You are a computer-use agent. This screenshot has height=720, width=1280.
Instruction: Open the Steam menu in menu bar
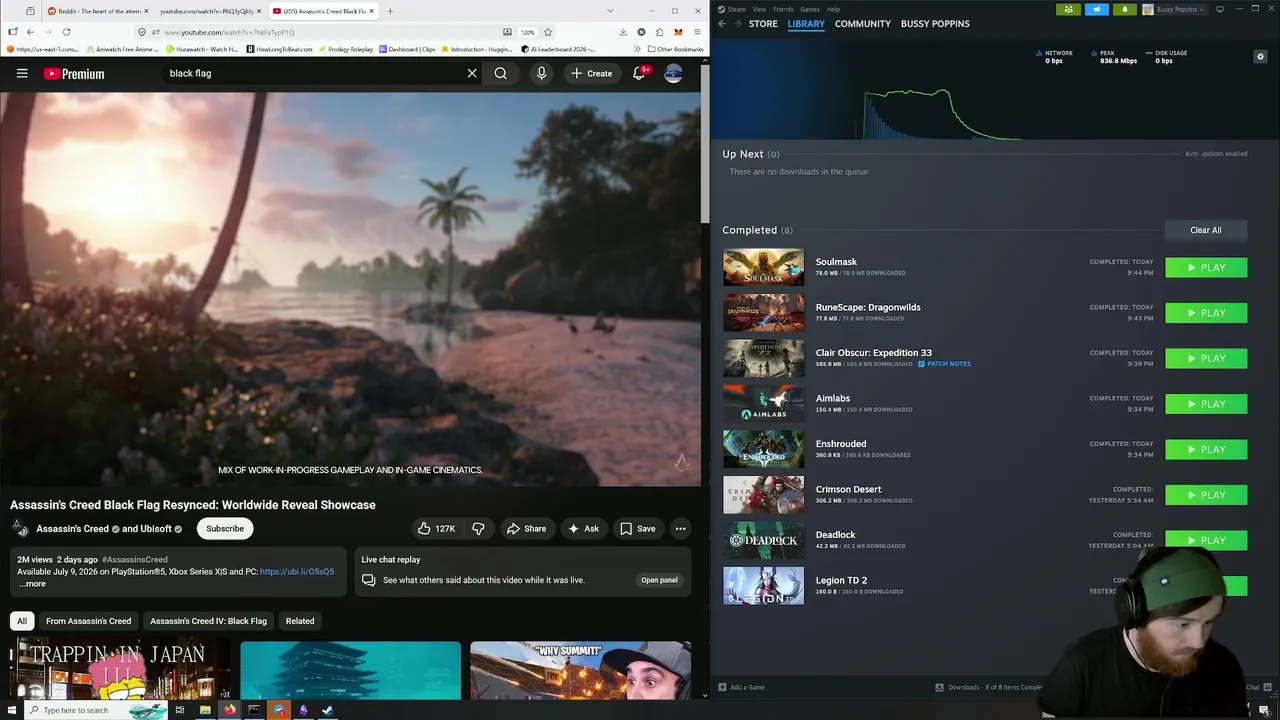point(733,9)
